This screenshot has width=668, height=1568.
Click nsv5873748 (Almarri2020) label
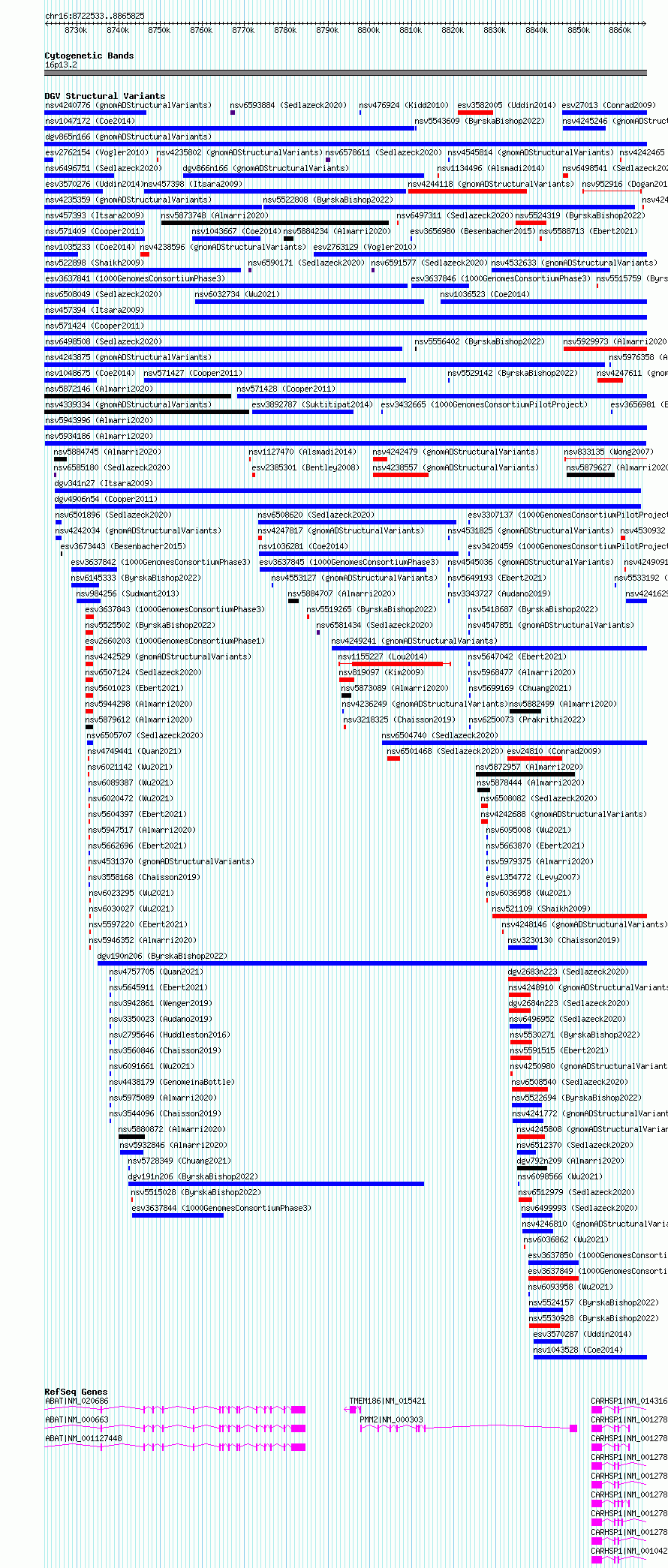coord(215,215)
